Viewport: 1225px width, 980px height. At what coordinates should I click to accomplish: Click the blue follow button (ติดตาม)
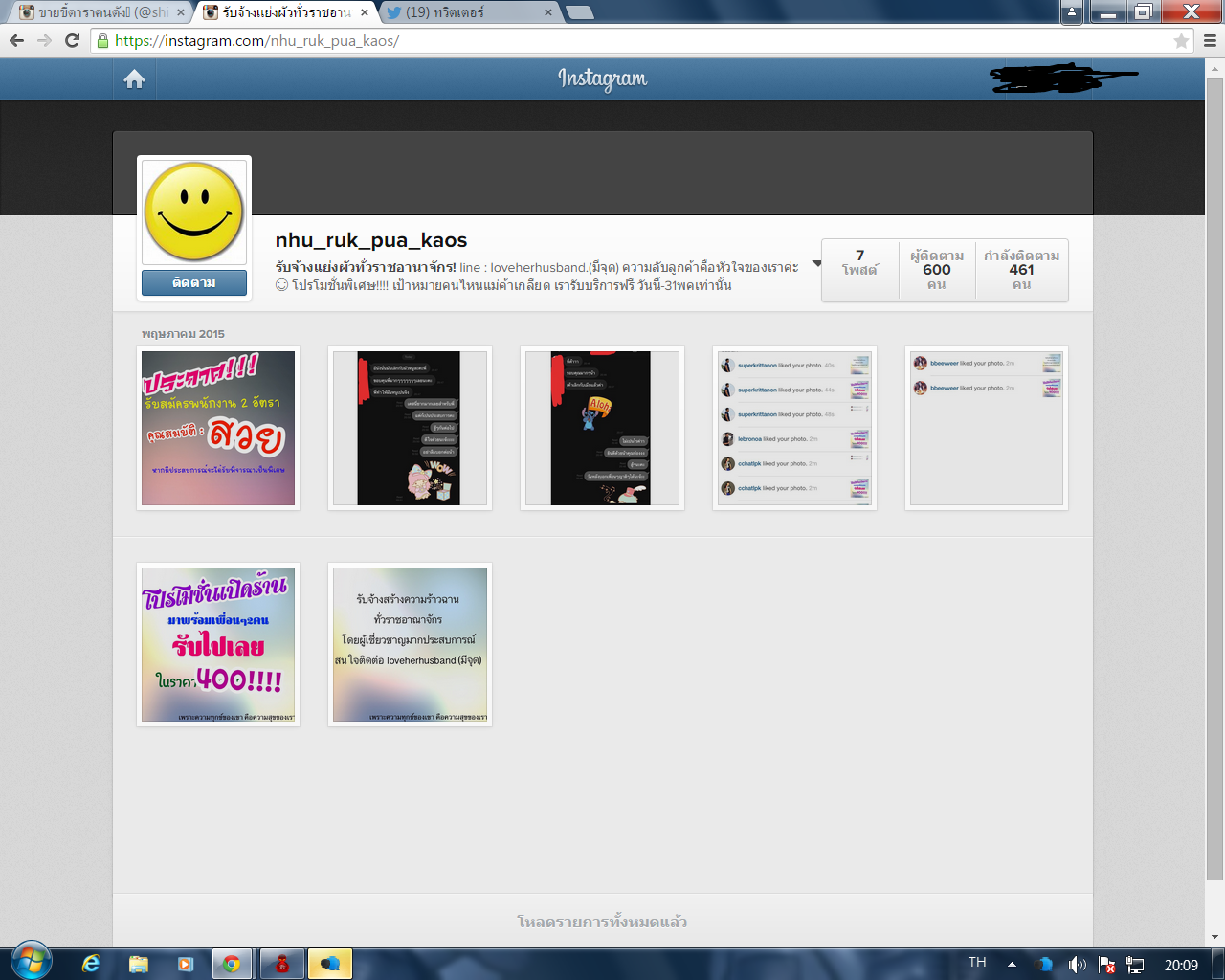[x=194, y=282]
